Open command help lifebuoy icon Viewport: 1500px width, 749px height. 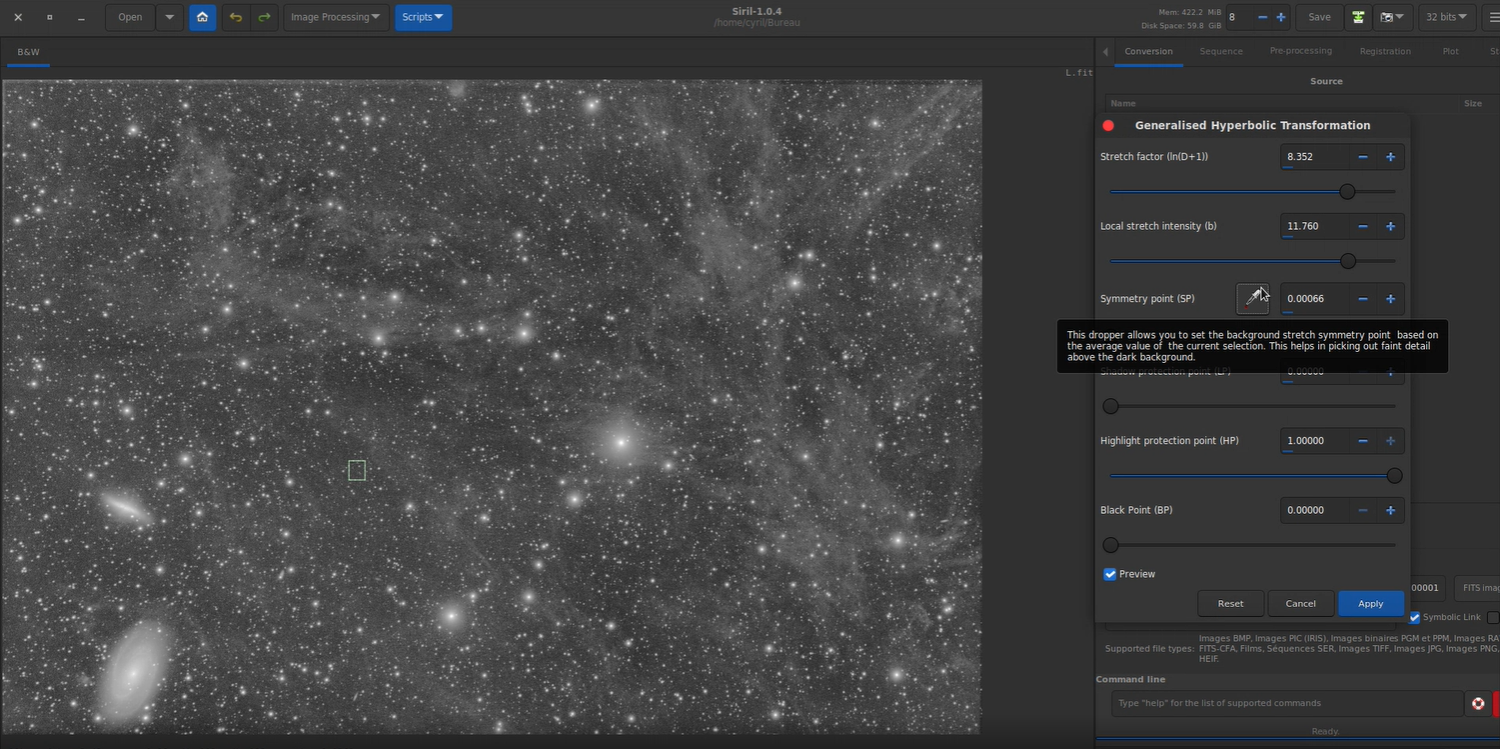pos(1478,703)
